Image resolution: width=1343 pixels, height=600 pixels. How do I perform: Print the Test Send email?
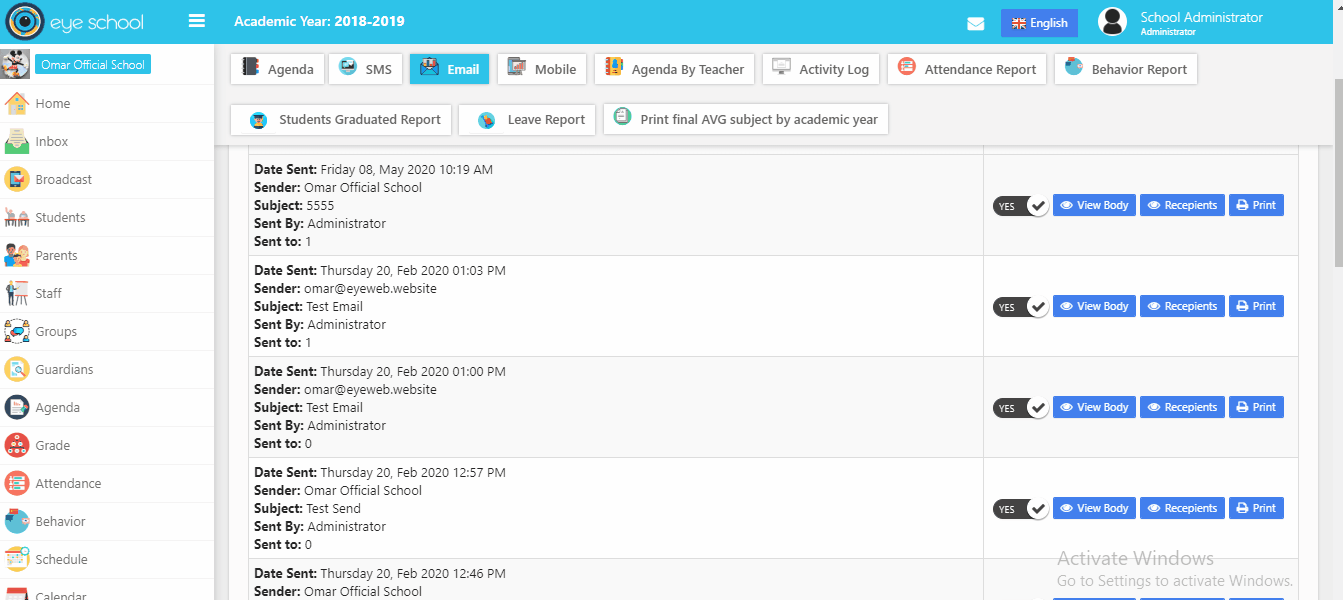point(1256,508)
